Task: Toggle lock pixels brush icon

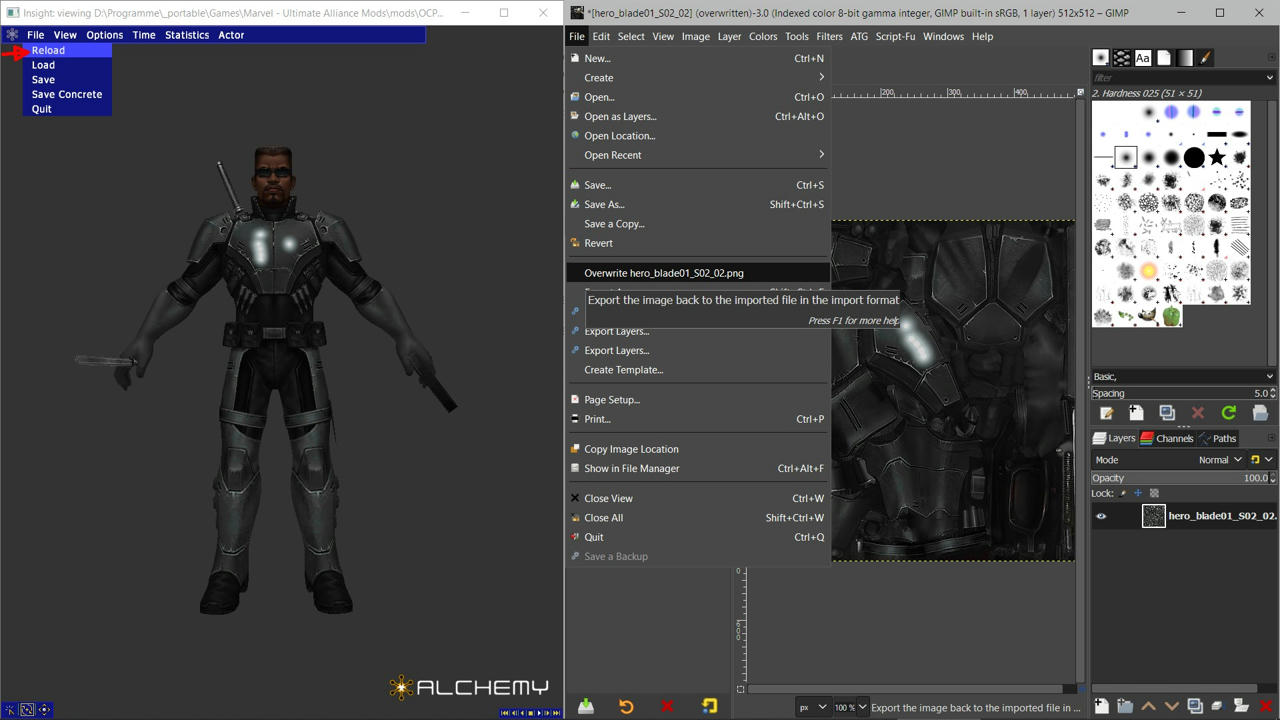Action: [1123, 493]
